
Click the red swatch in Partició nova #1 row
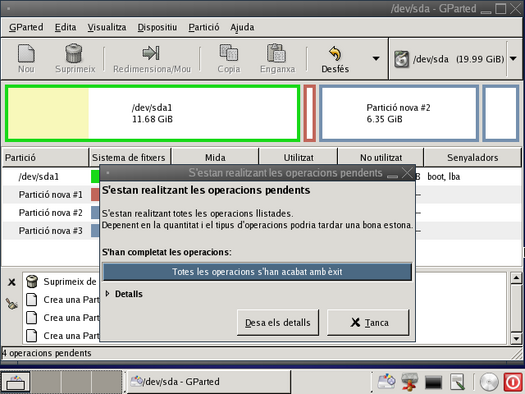click(x=95, y=194)
